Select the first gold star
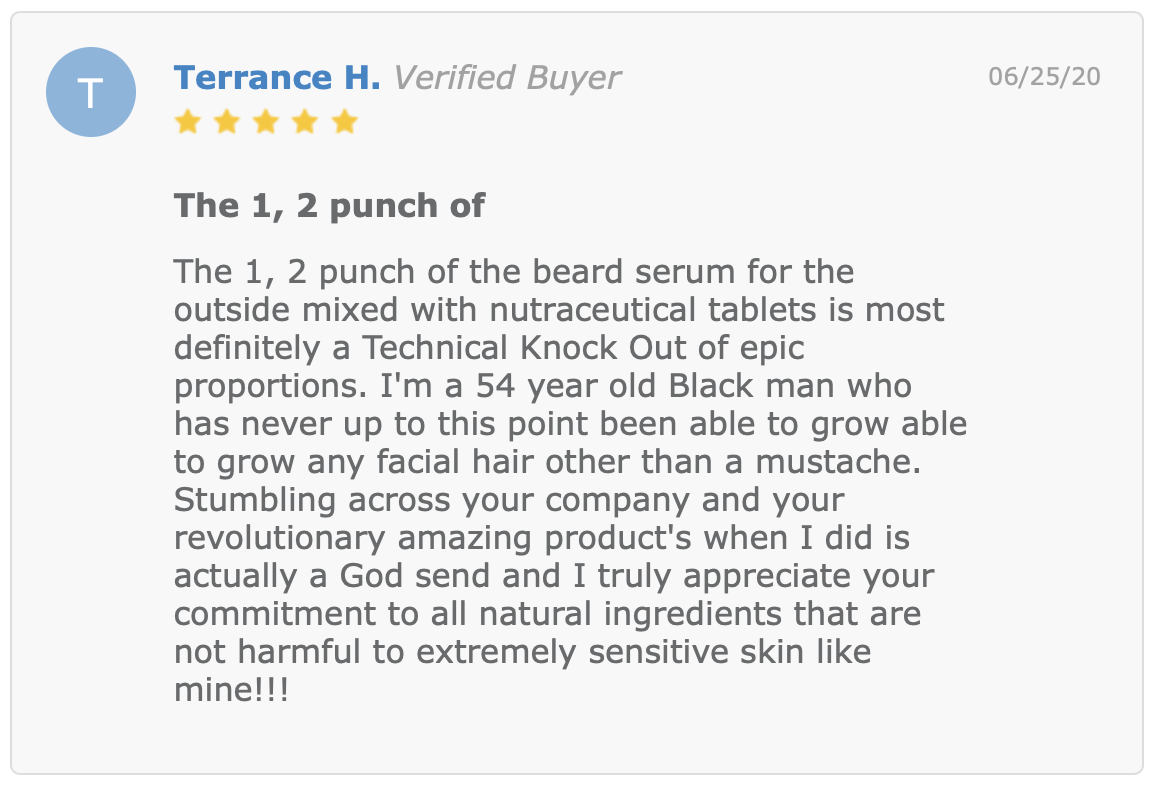This screenshot has width=1156, height=786. 188,122
